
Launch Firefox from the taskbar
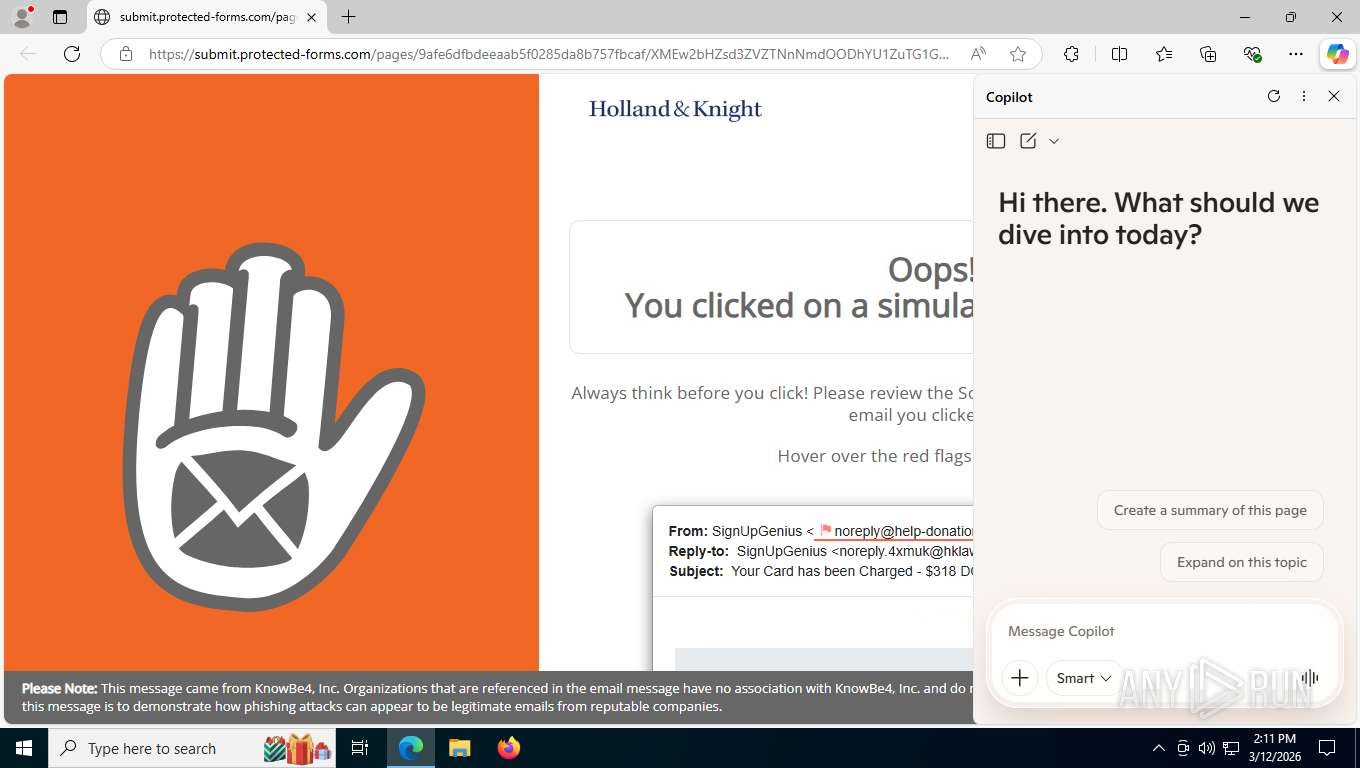pyautogui.click(x=509, y=748)
